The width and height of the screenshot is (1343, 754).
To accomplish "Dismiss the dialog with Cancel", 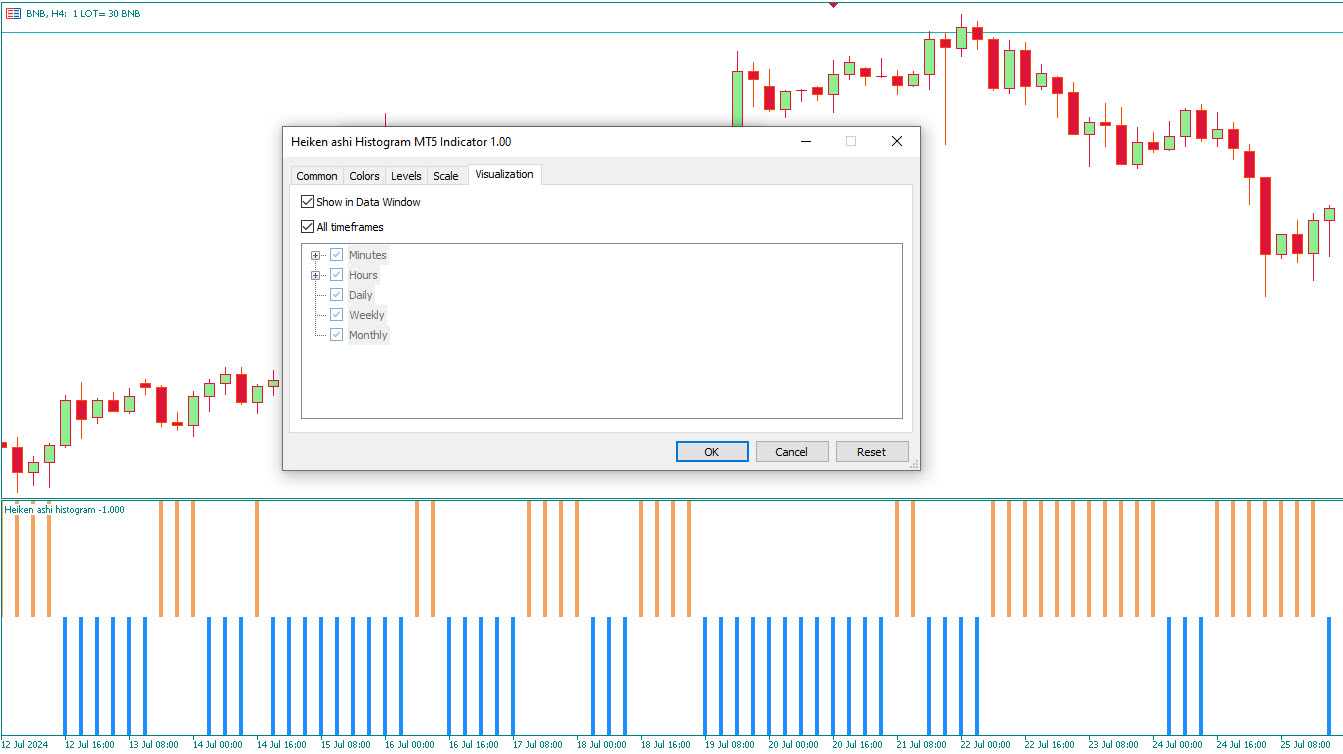I will pyautogui.click(x=791, y=451).
